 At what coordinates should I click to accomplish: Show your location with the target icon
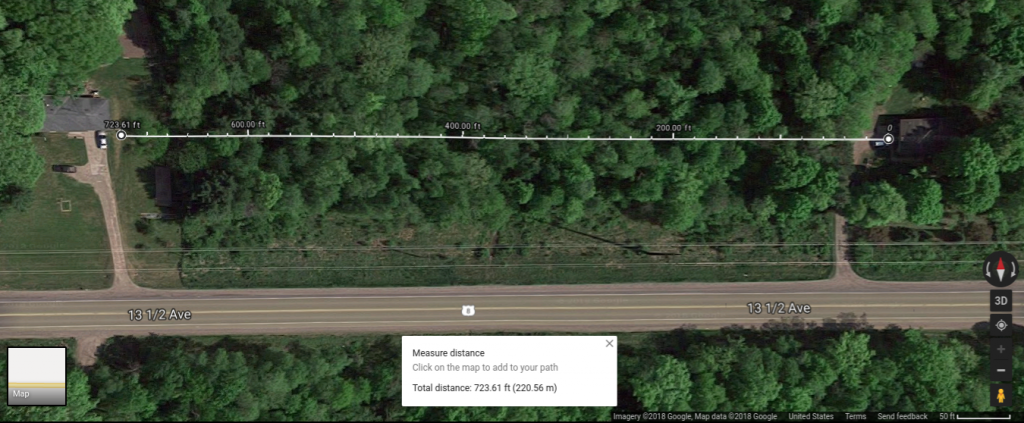tap(1000, 325)
